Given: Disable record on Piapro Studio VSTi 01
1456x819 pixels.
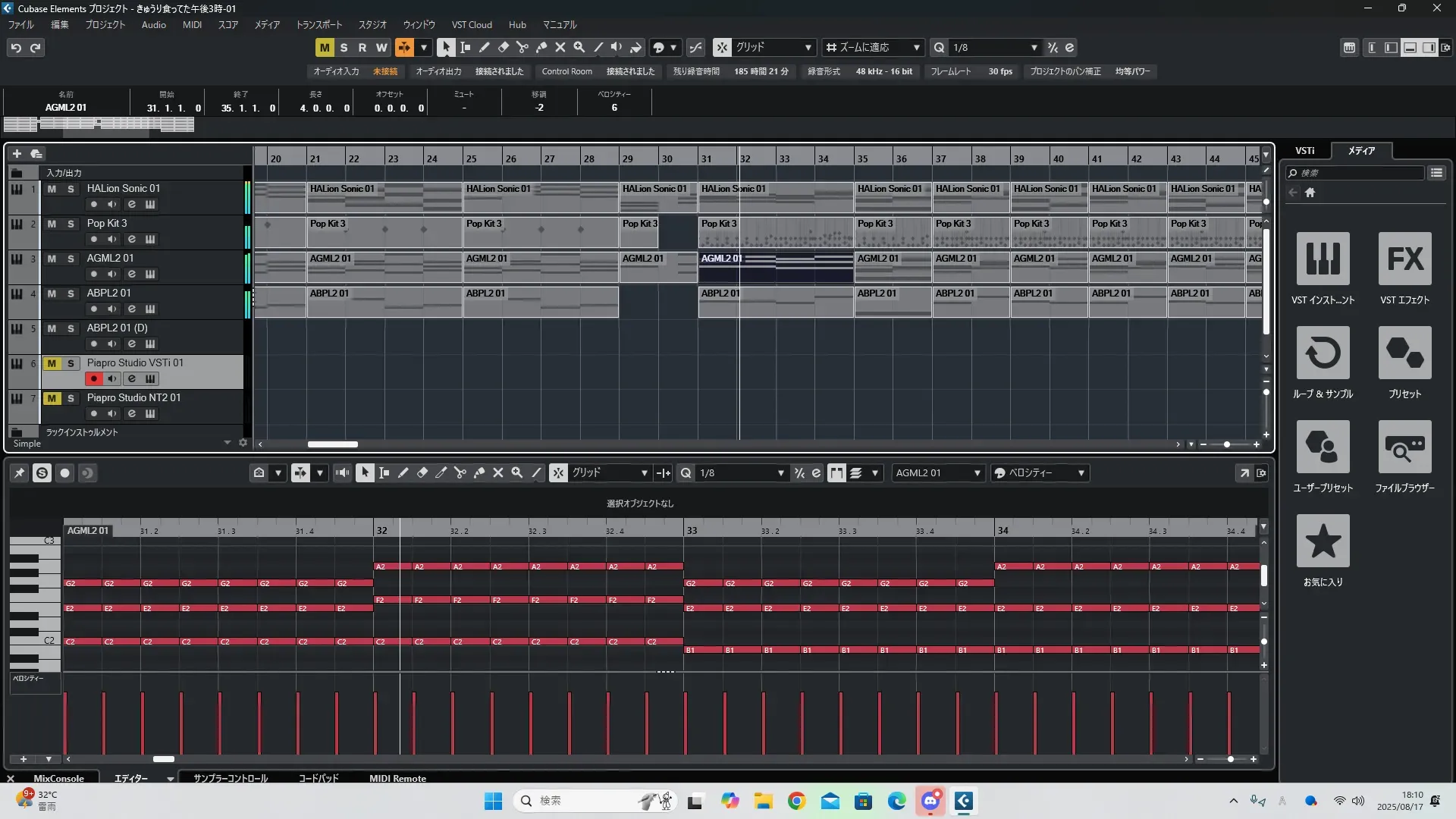Looking at the screenshot, I should [x=93, y=378].
